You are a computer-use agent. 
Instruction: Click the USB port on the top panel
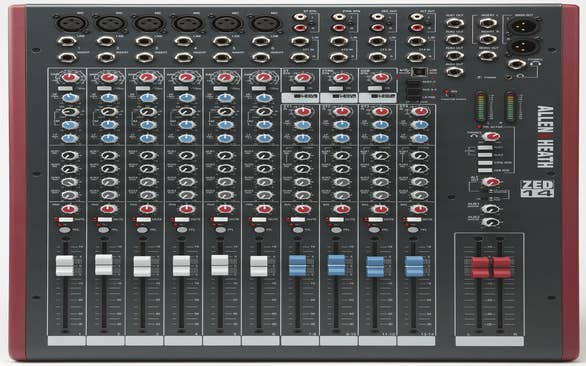pos(418,71)
